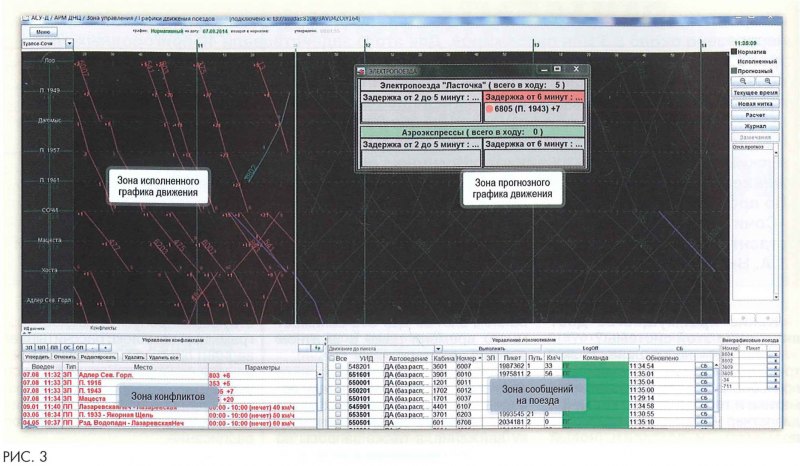This screenshot has height=466, width=800.
Task: Click the red delay indicator for train 6805
Action: click(490, 108)
